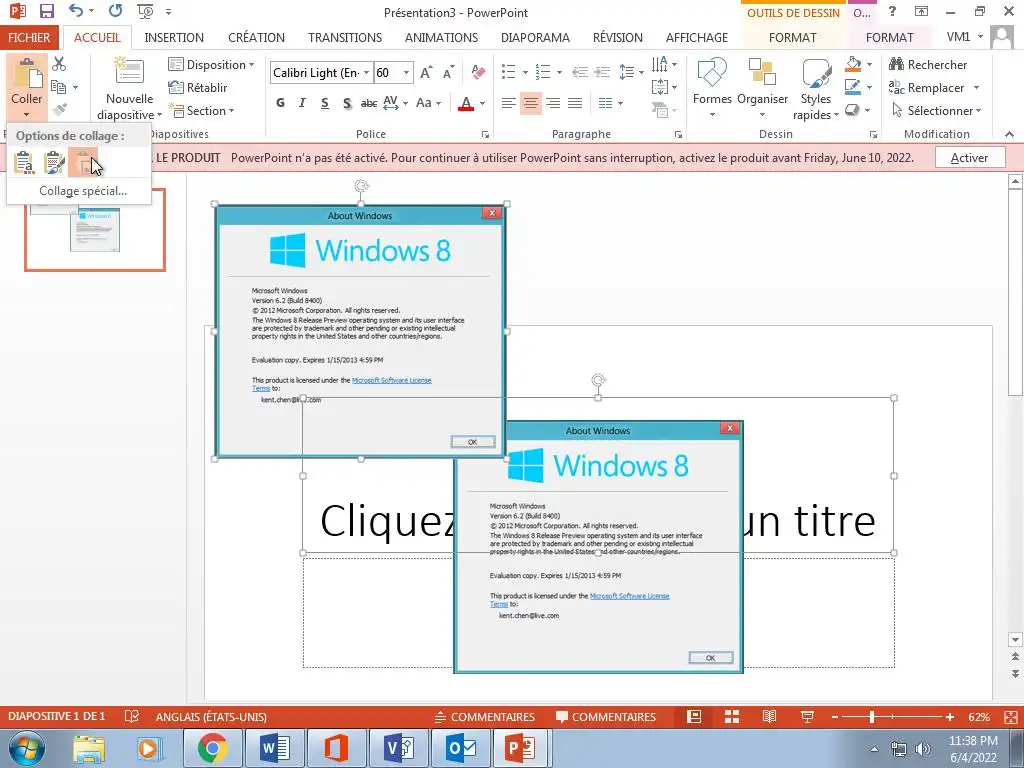Open the Section dropdown
Image resolution: width=1024 pixels, height=768 pixels.
click(201, 110)
